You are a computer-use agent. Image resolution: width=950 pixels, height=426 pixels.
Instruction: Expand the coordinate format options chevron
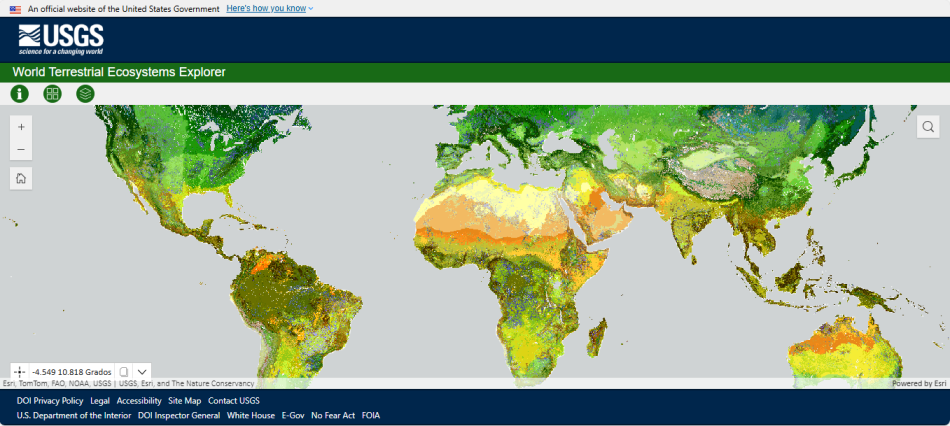[x=142, y=371]
